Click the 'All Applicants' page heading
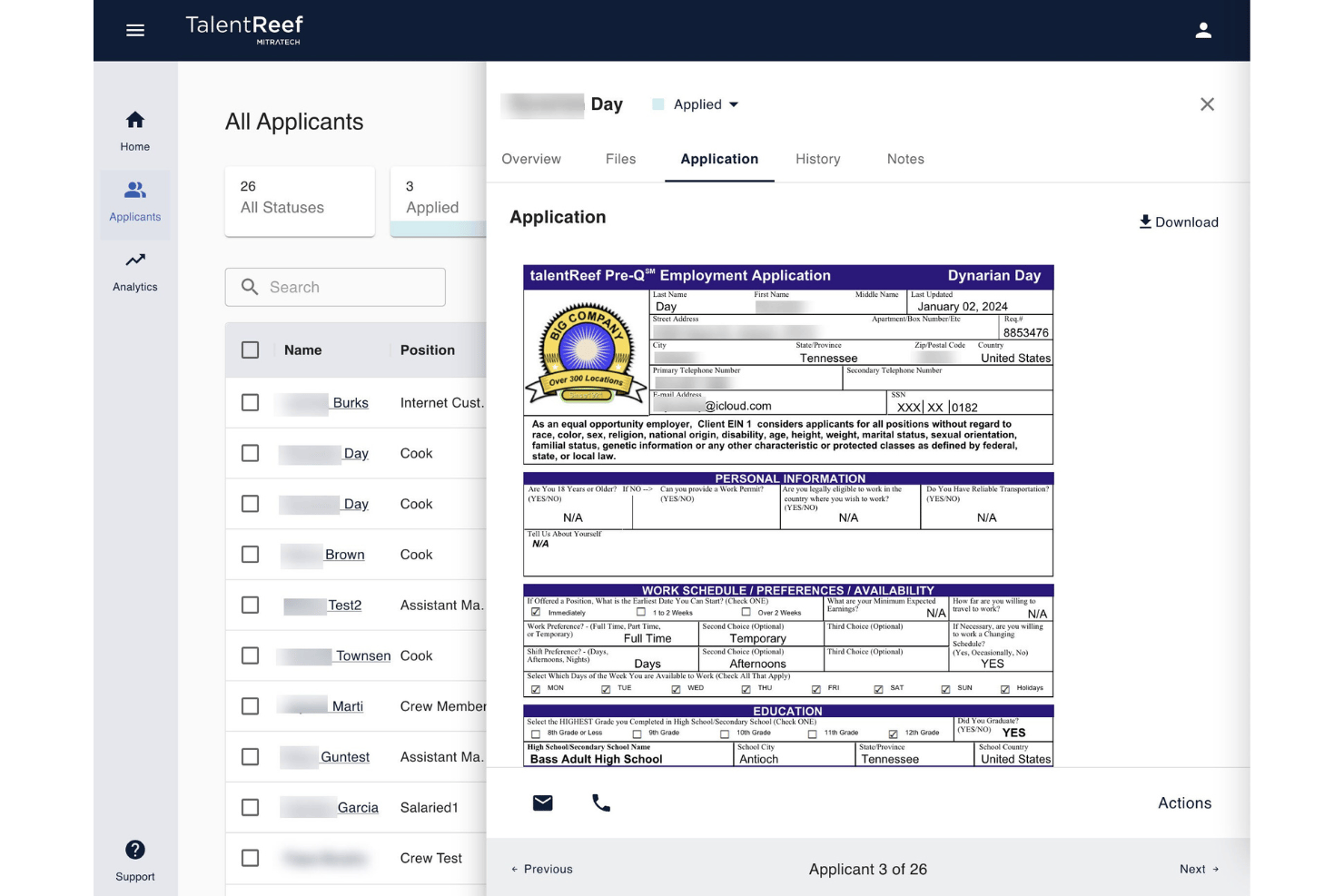The height and width of the screenshot is (896, 1344). [x=294, y=122]
